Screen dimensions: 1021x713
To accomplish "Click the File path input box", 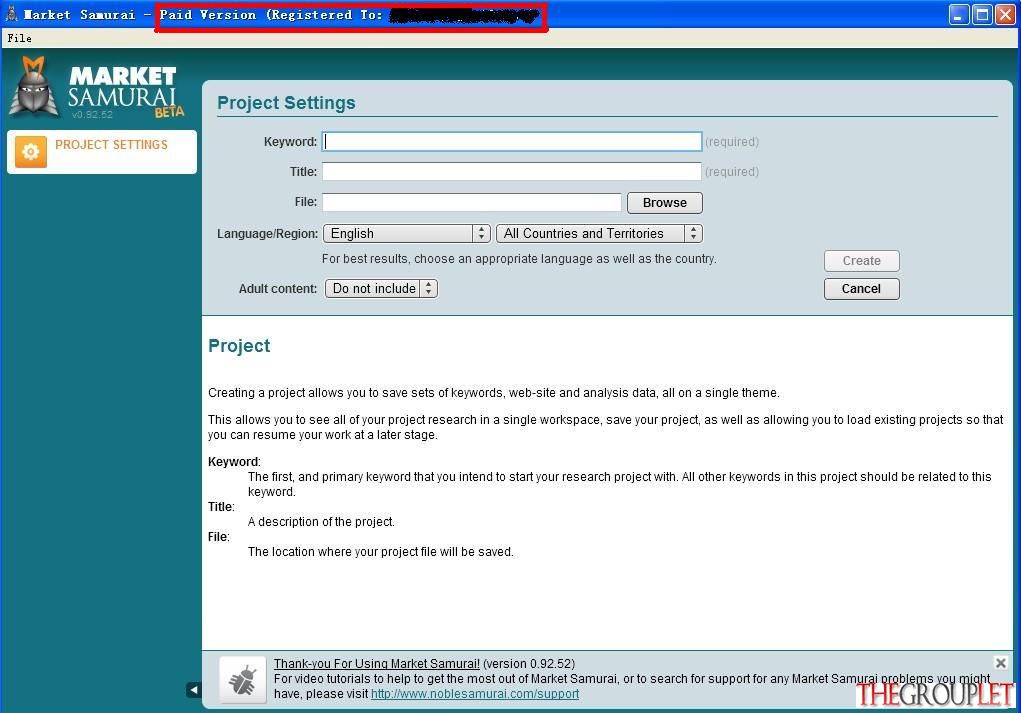I will click(x=471, y=203).
